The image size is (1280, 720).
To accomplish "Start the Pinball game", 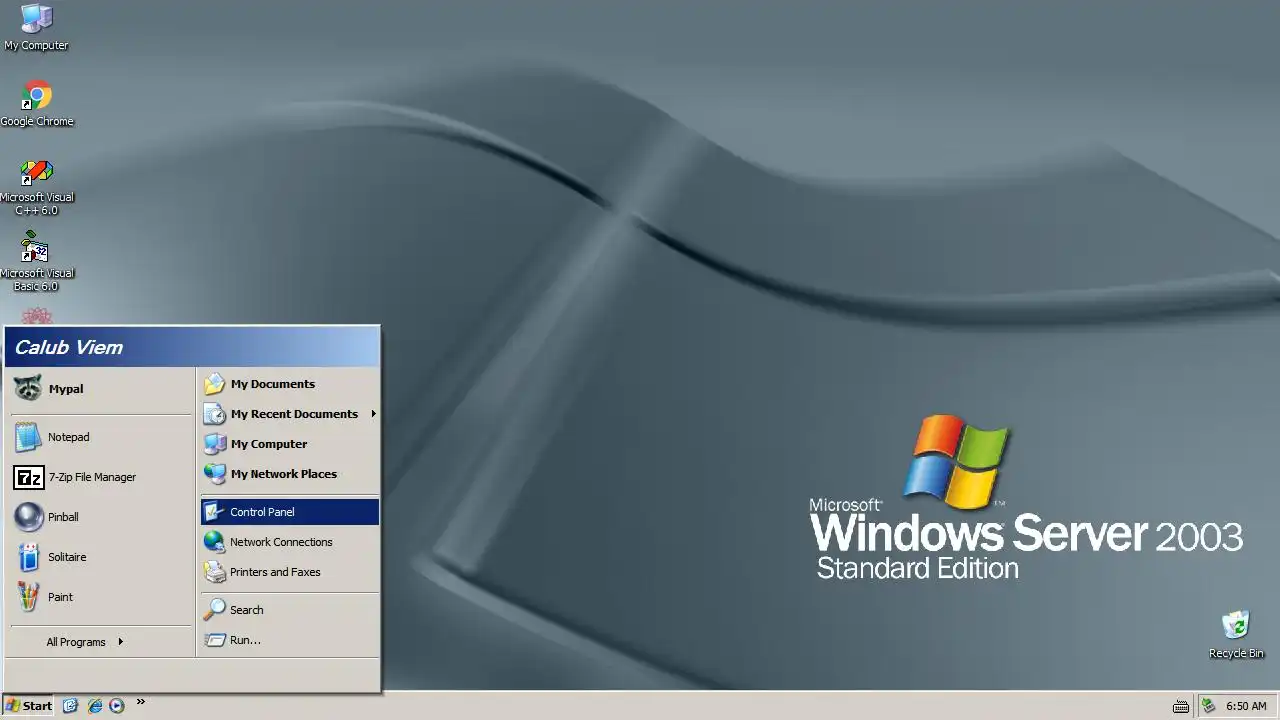I will pyautogui.click(x=100, y=517).
